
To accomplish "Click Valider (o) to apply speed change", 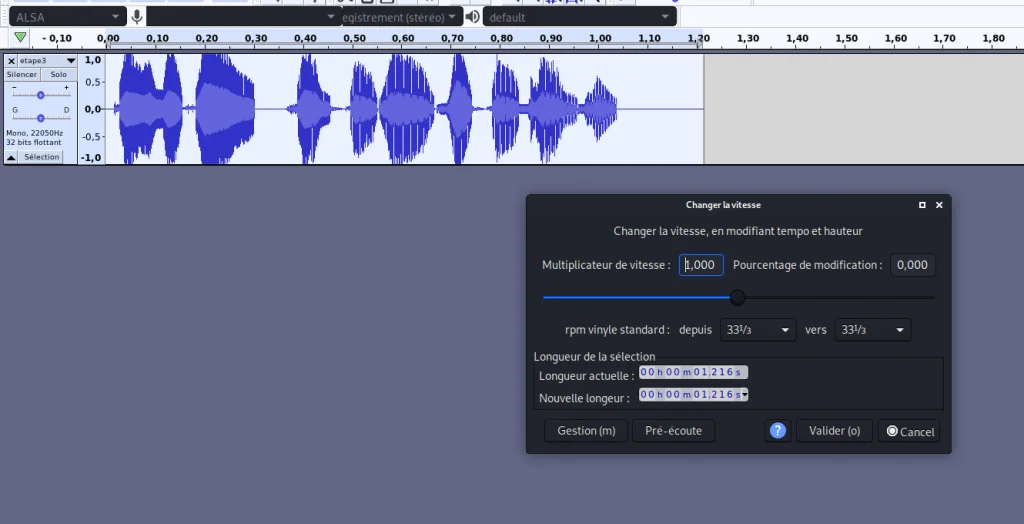I will pyautogui.click(x=834, y=431).
